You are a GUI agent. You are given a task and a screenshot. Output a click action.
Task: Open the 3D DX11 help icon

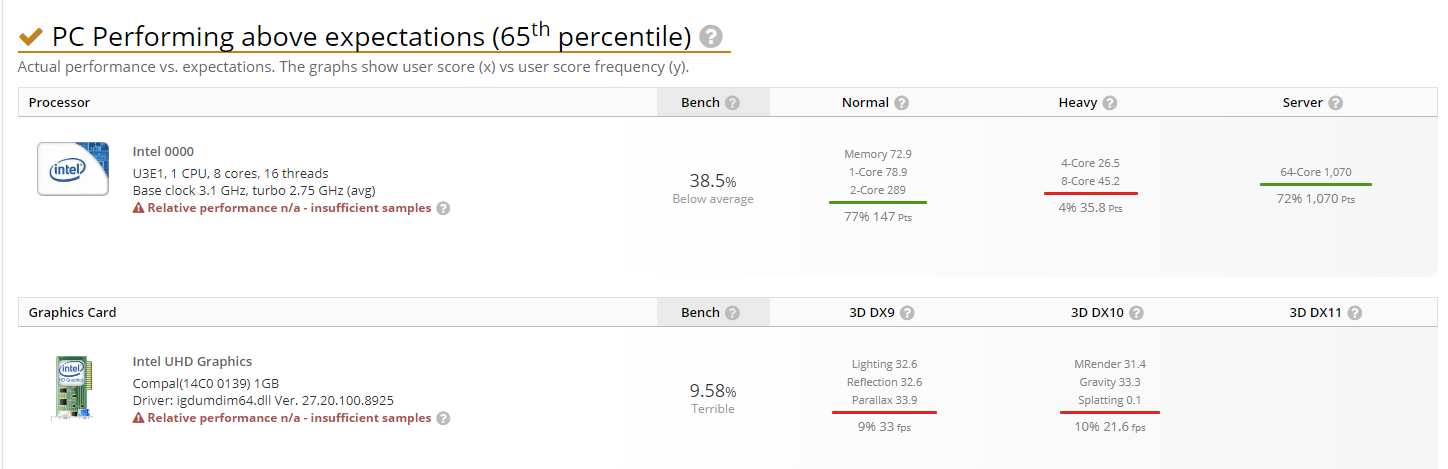point(1355,313)
